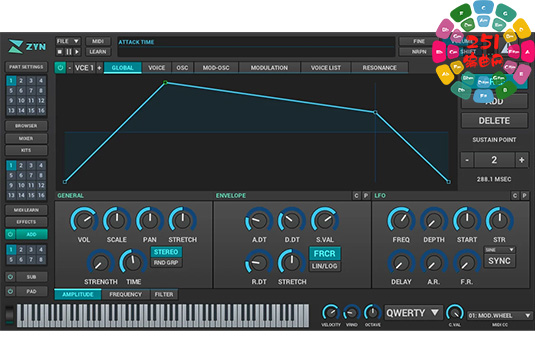Click the pause playback icon

tap(69, 52)
